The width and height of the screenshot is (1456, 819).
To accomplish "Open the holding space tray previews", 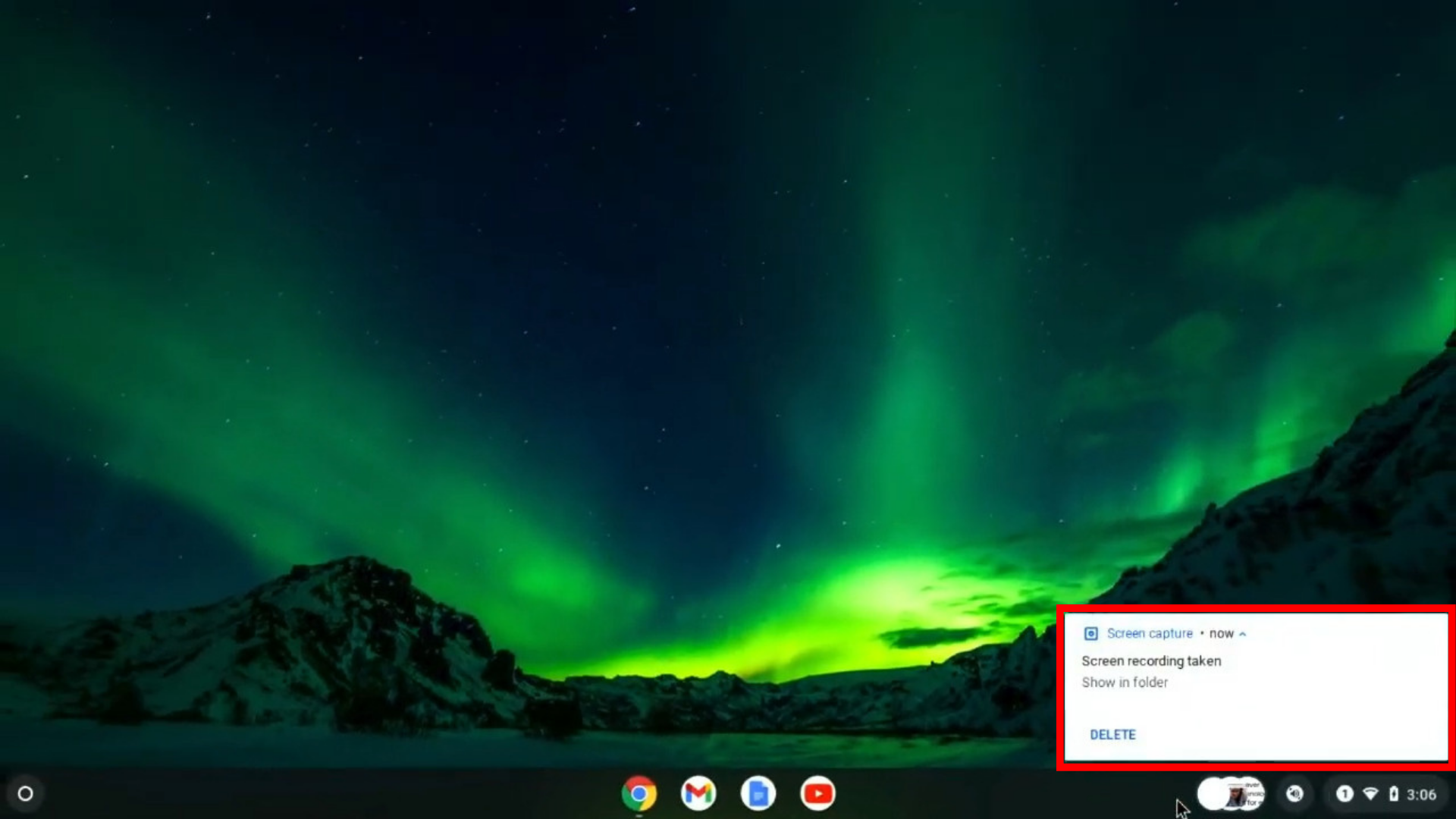I will coord(1231,794).
